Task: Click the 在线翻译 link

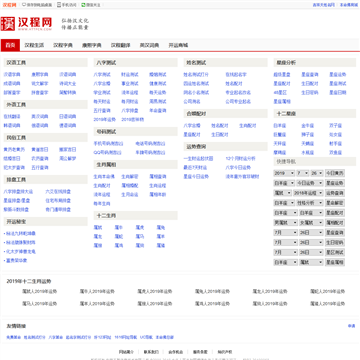Action: 12,117
